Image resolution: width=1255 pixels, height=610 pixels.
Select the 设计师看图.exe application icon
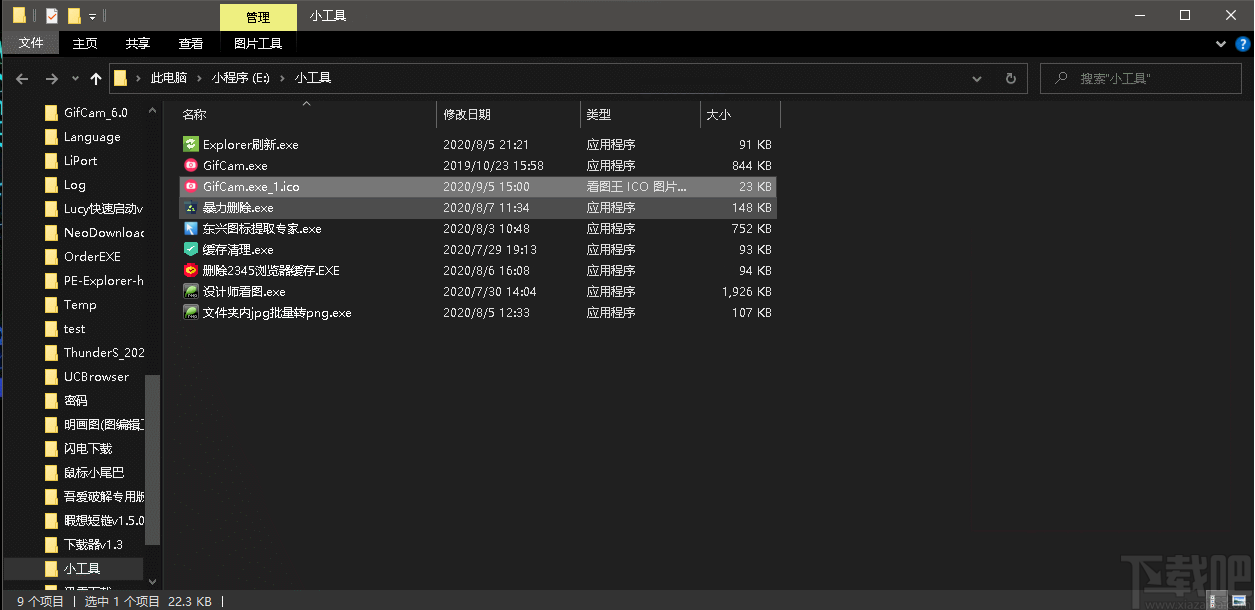pyautogui.click(x=190, y=291)
